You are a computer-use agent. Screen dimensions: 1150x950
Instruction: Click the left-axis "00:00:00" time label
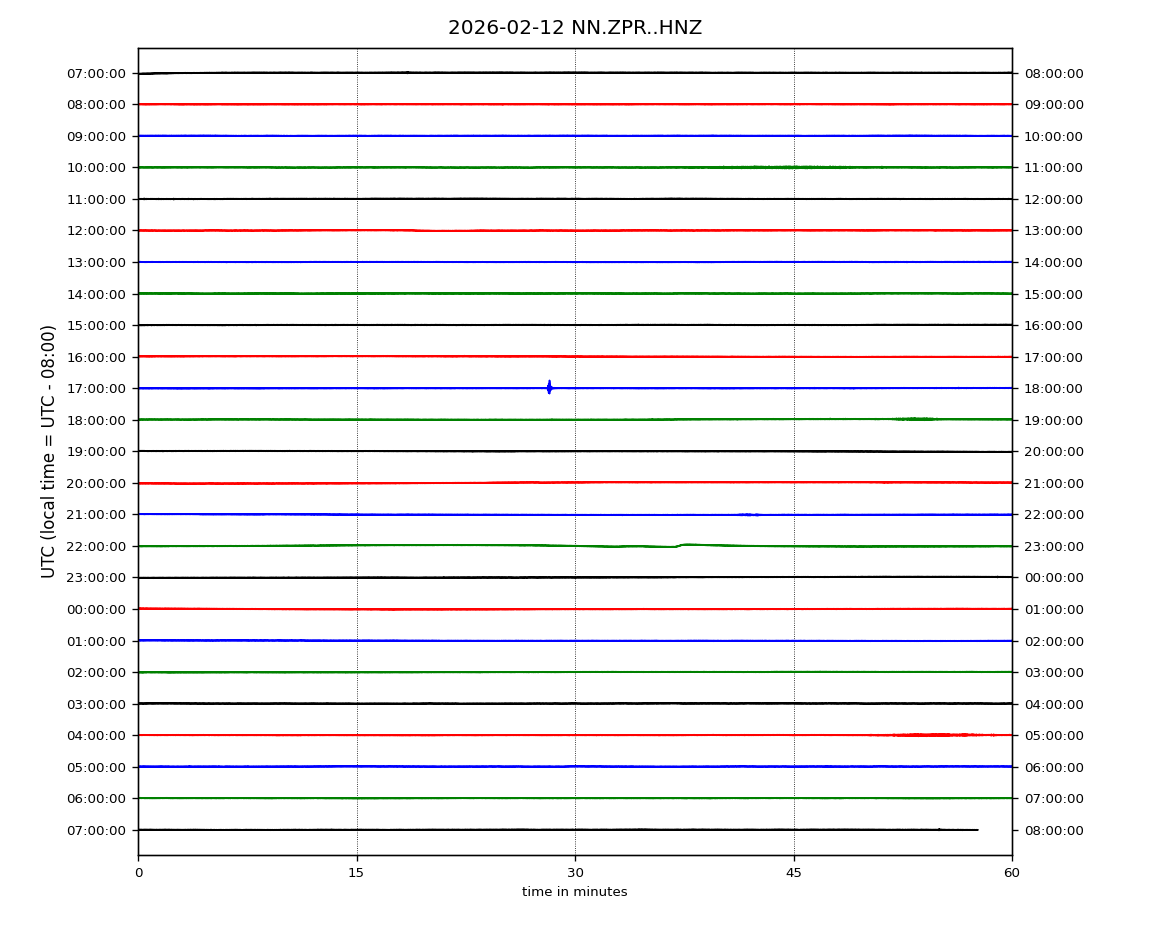(x=97, y=609)
